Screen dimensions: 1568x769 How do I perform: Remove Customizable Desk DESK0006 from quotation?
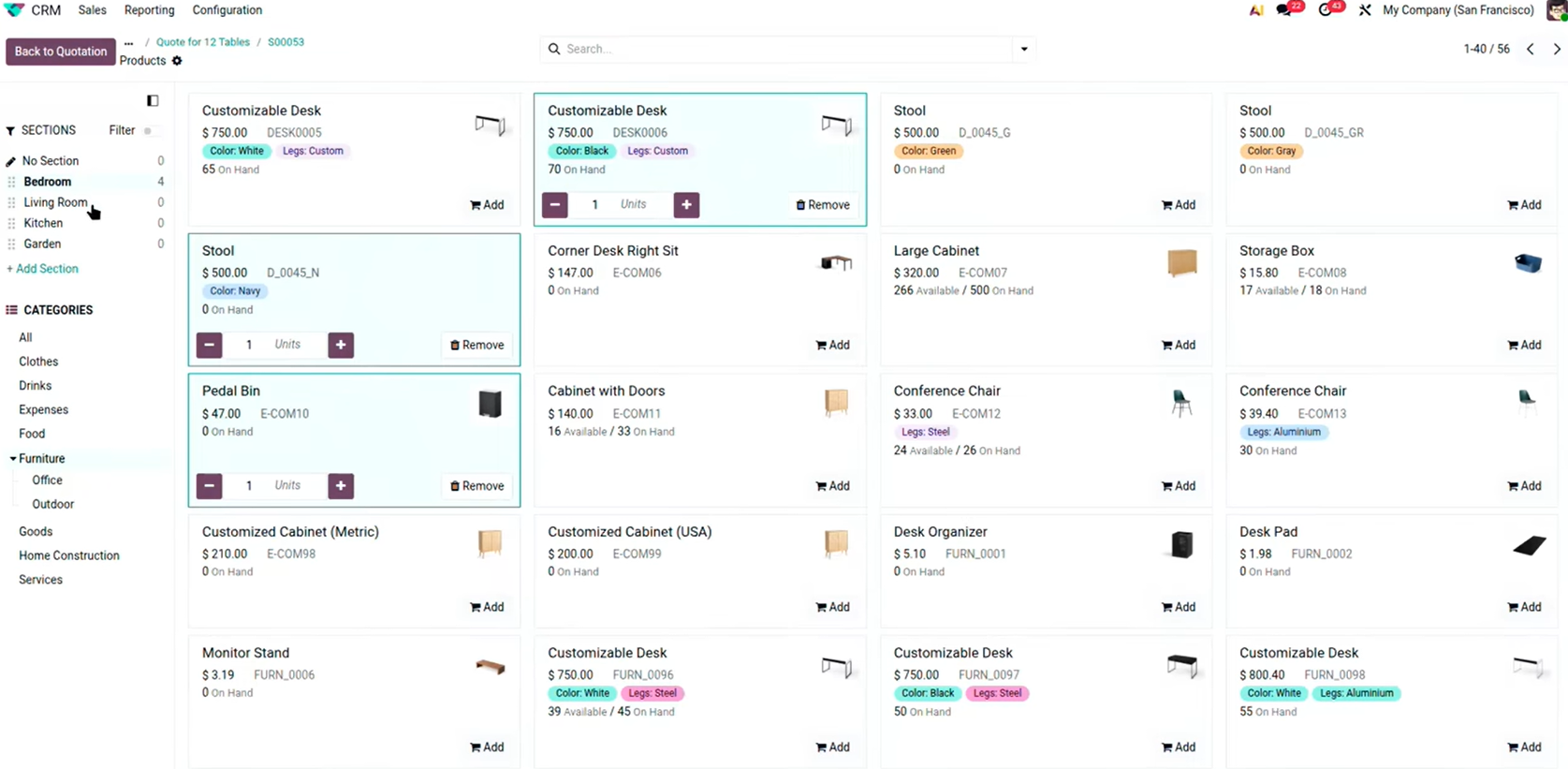click(x=823, y=205)
